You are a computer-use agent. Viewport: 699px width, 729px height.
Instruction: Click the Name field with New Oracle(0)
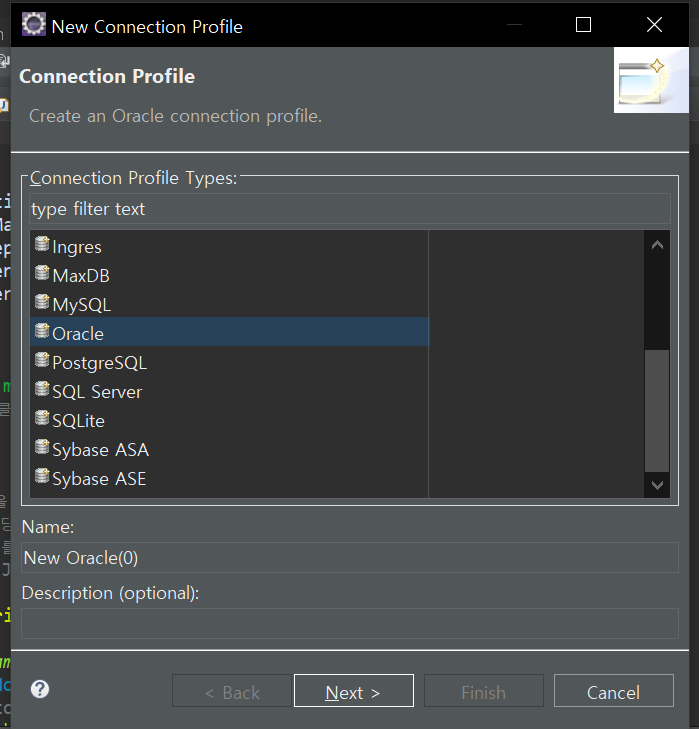[x=350, y=557]
